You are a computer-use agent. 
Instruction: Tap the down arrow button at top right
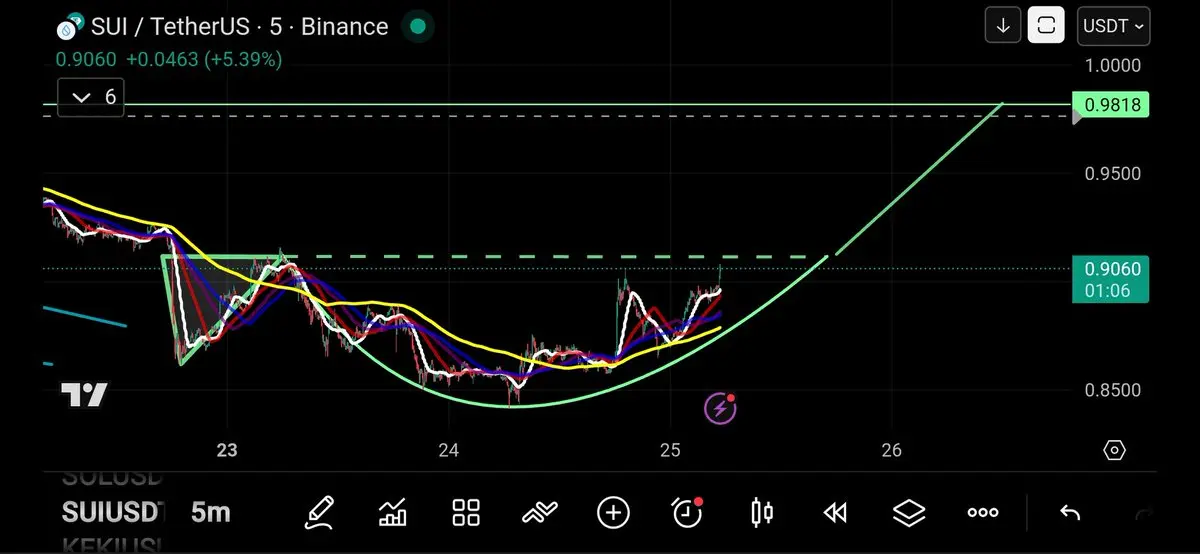pyautogui.click(x=1003, y=25)
